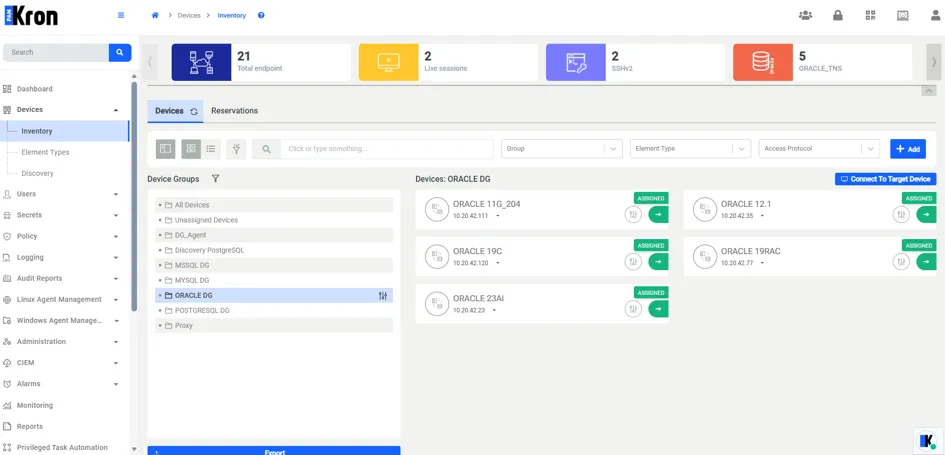Viewport: 945px width, 455px height.
Task: Expand the Policy sidebar menu
Action: tap(116, 236)
